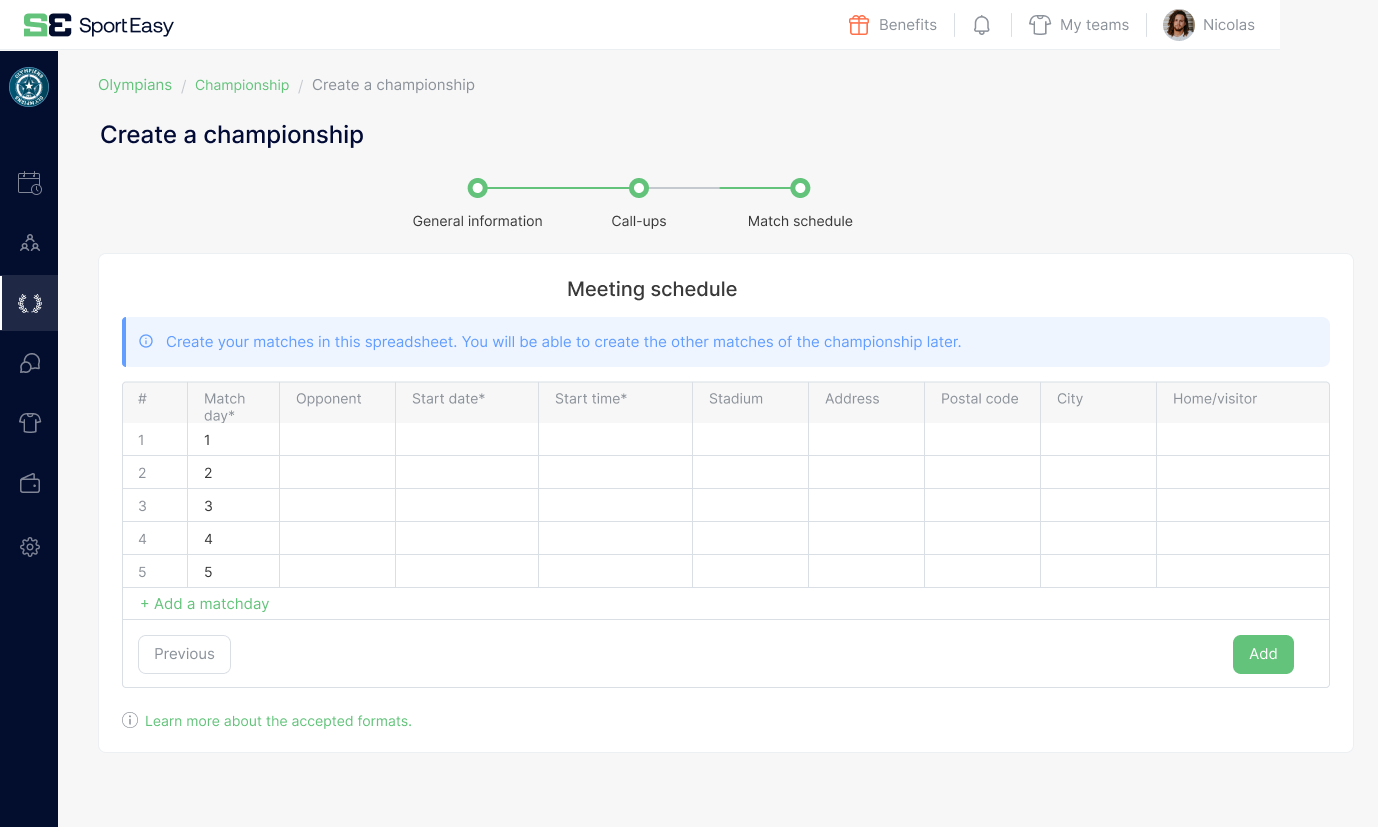This screenshot has height=827, width=1378.
Task: Click the Home/visitor column header
Action: (1243, 403)
